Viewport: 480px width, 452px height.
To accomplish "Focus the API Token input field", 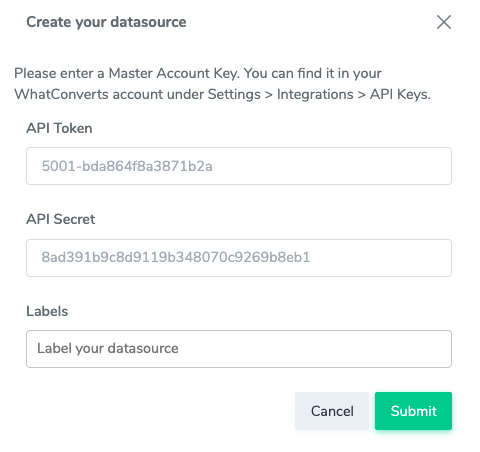I will tap(239, 166).
